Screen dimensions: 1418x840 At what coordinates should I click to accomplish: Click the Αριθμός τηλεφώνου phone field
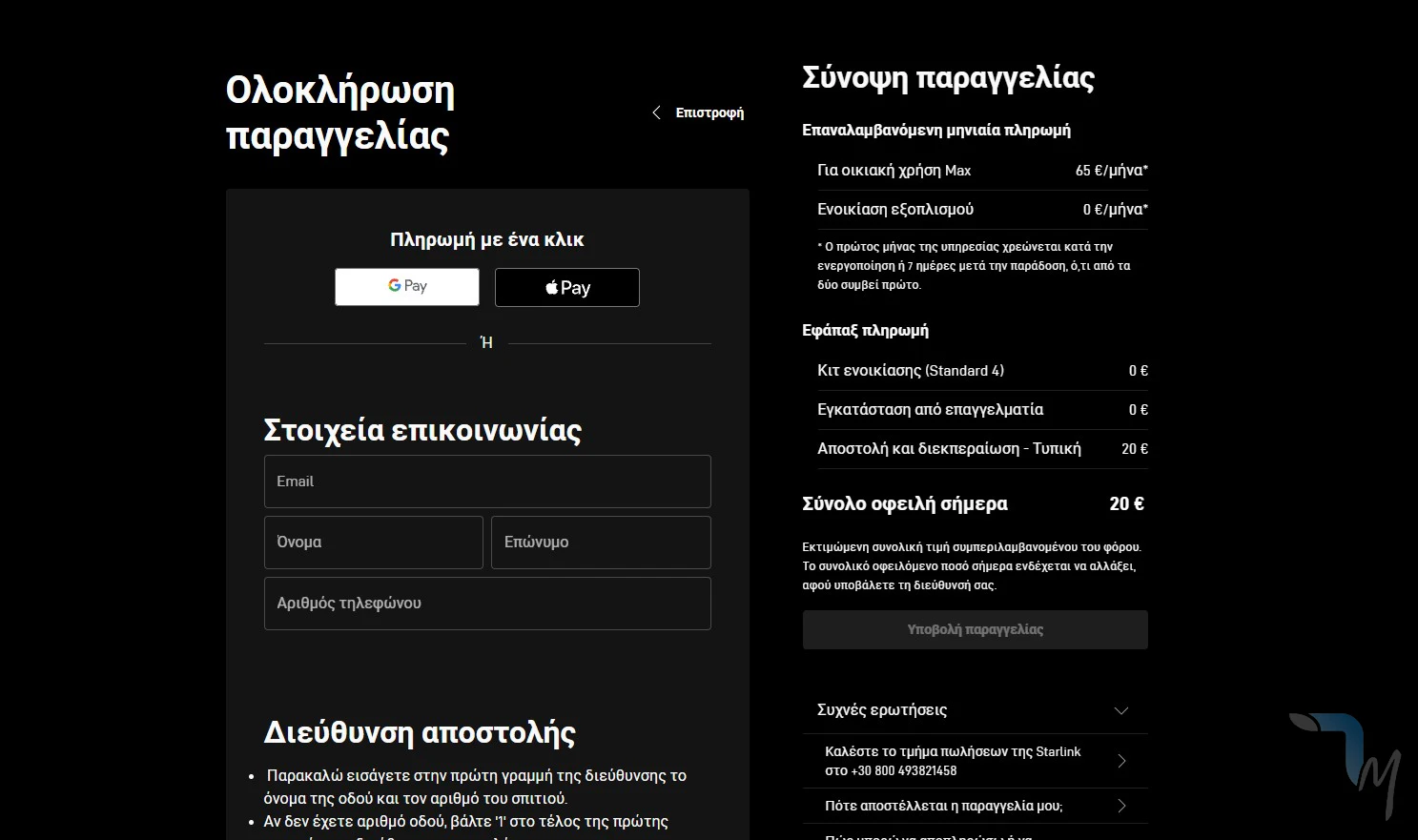(487, 604)
